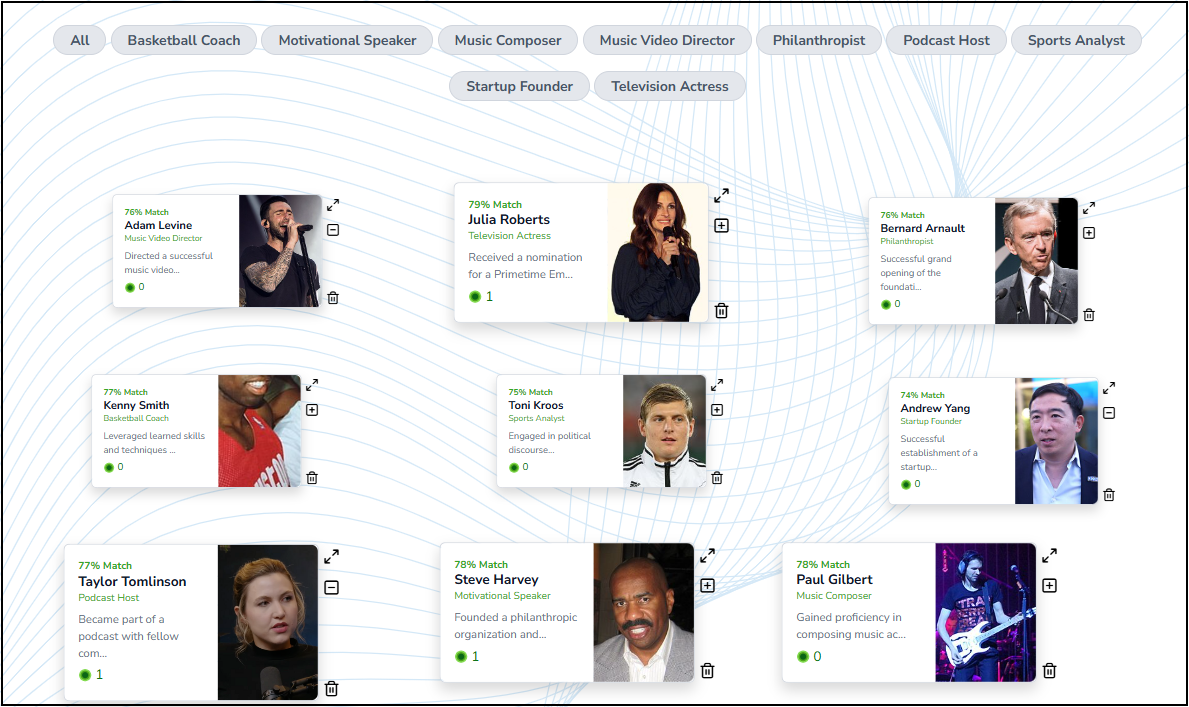Viewport: 1189px width, 707px height.
Task: Delete the Steve Harvey card
Action: [x=707, y=671]
